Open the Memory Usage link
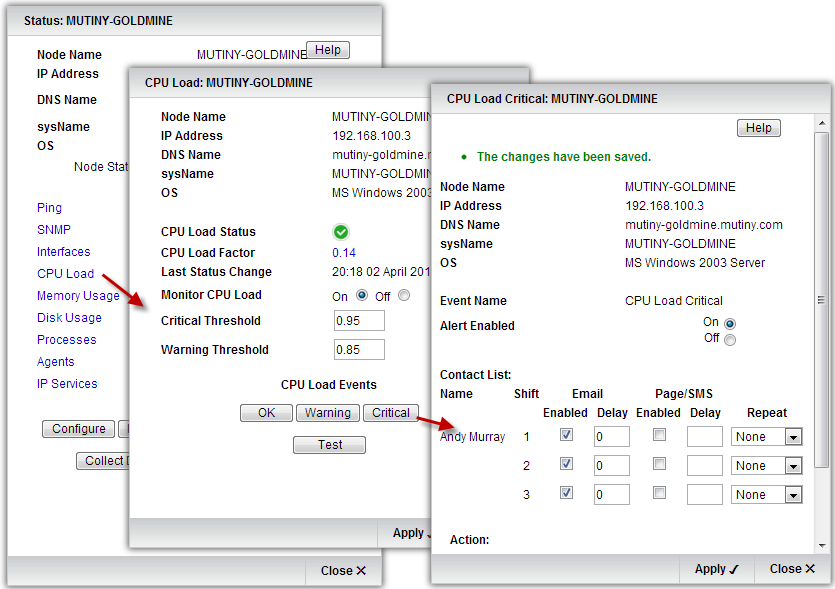This screenshot has width=835, height=589. click(x=78, y=296)
